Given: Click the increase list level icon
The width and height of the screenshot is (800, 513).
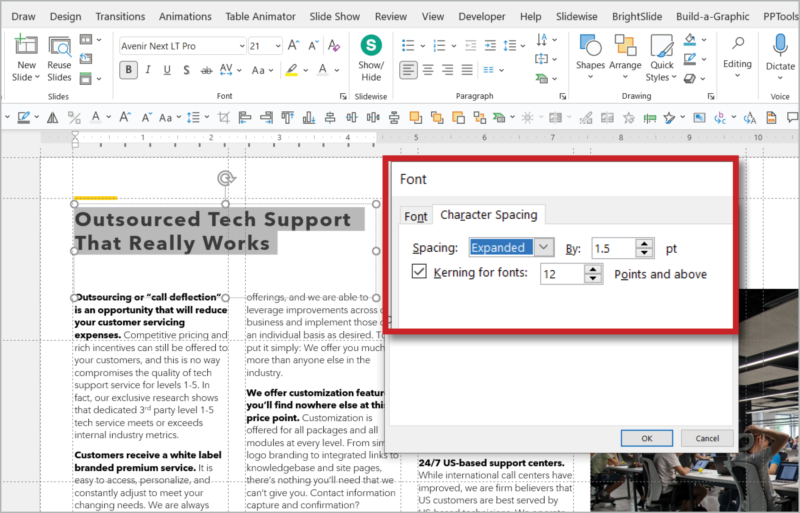Looking at the screenshot, I should 490,46.
